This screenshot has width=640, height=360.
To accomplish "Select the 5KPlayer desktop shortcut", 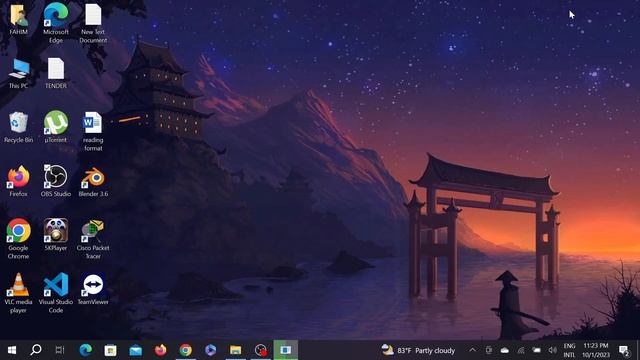I will [x=56, y=235].
